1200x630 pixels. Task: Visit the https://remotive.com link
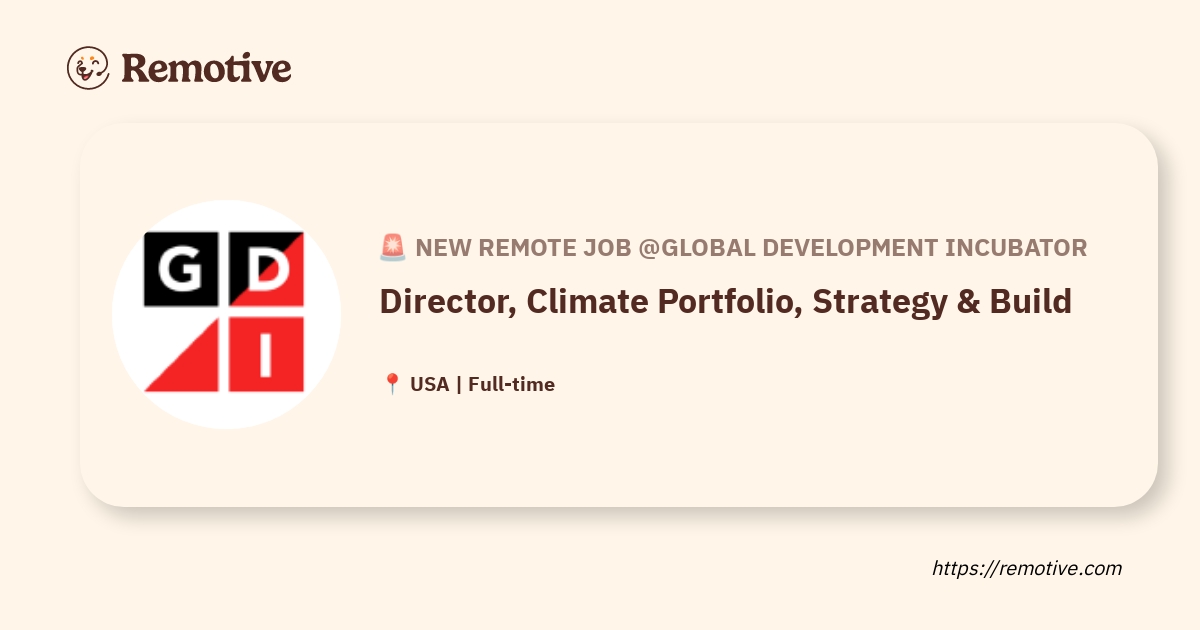coord(1028,568)
